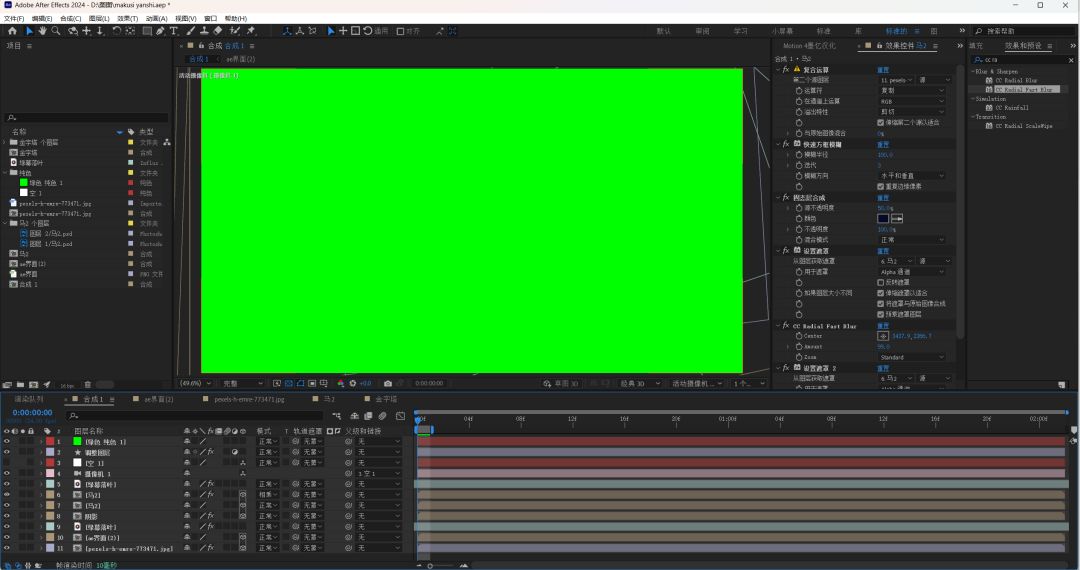Viewport: 1080px width, 570px height.
Task: Select the Eraser tool
Action: pyautogui.click(x=218, y=31)
